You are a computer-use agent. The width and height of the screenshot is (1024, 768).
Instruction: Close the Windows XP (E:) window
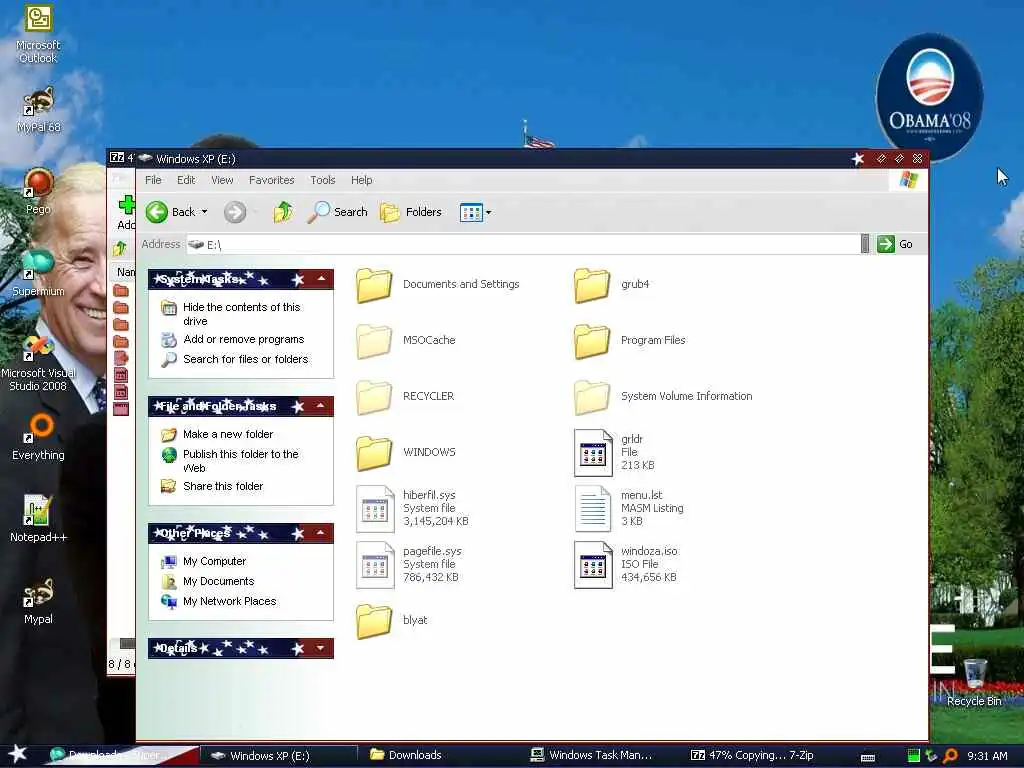(918, 159)
